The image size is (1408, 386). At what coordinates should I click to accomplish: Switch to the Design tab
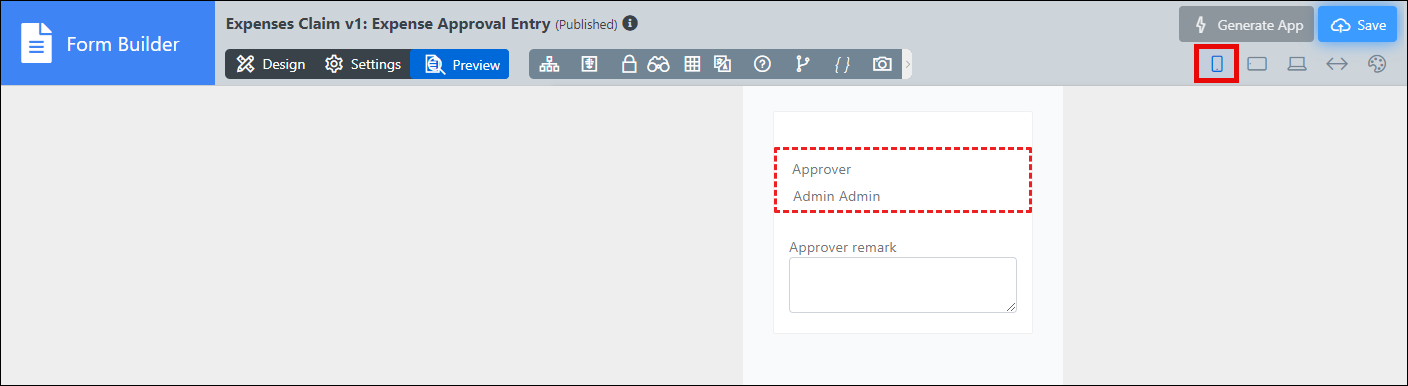(271, 64)
